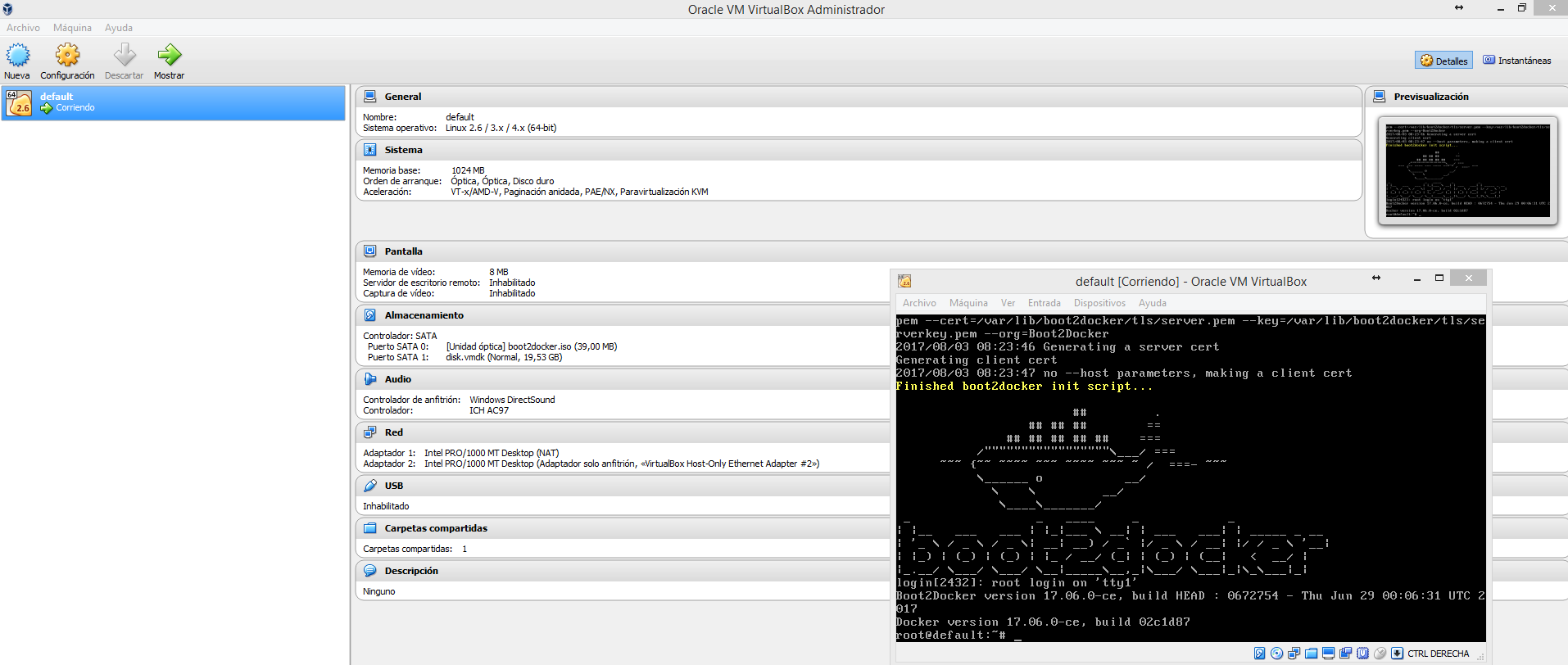Click network activity status icon
This screenshot has height=665, width=1568.
(x=1294, y=654)
